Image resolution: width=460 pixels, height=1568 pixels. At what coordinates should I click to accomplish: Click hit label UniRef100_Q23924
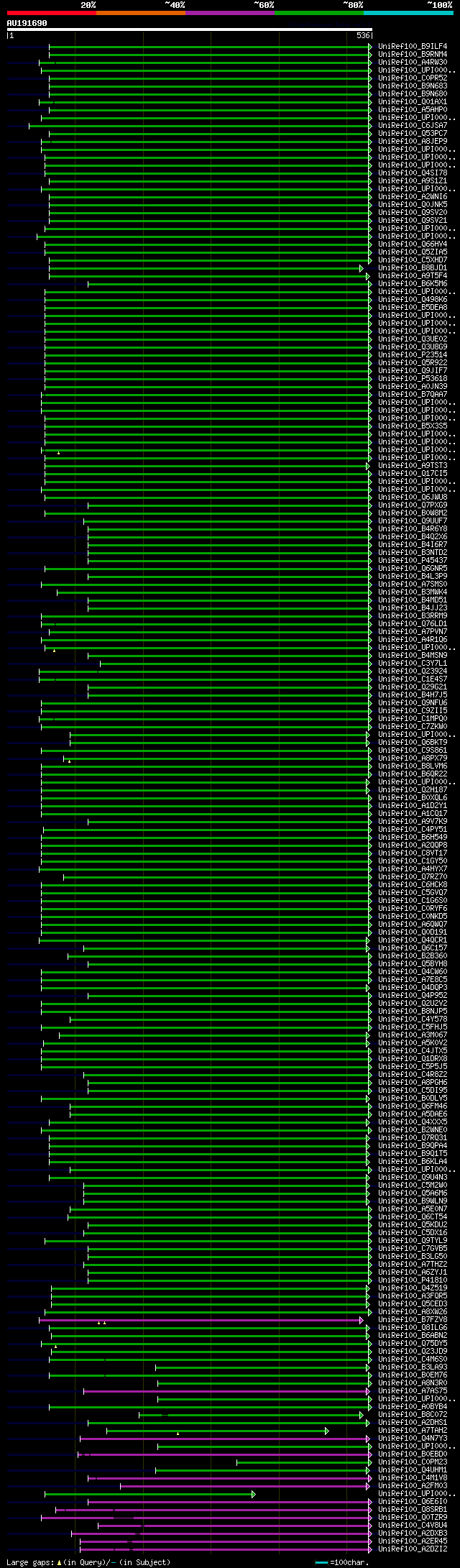[413, 671]
